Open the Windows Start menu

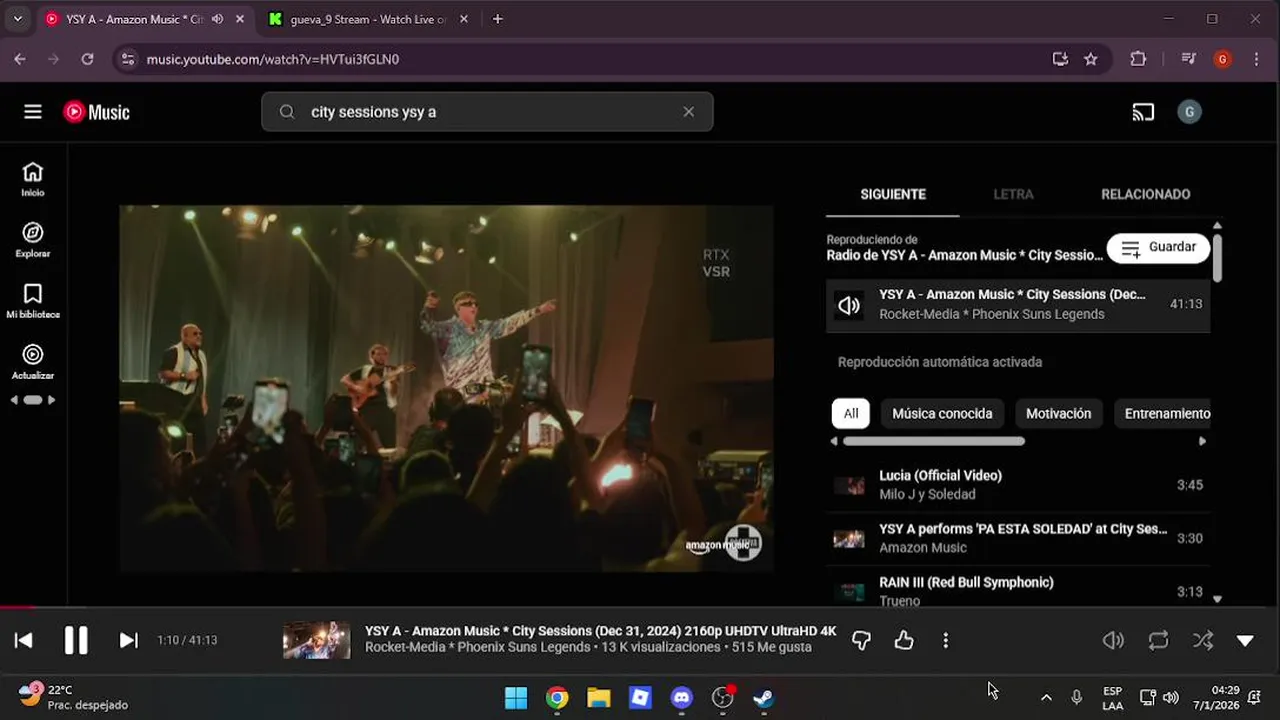click(x=516, y=698)
